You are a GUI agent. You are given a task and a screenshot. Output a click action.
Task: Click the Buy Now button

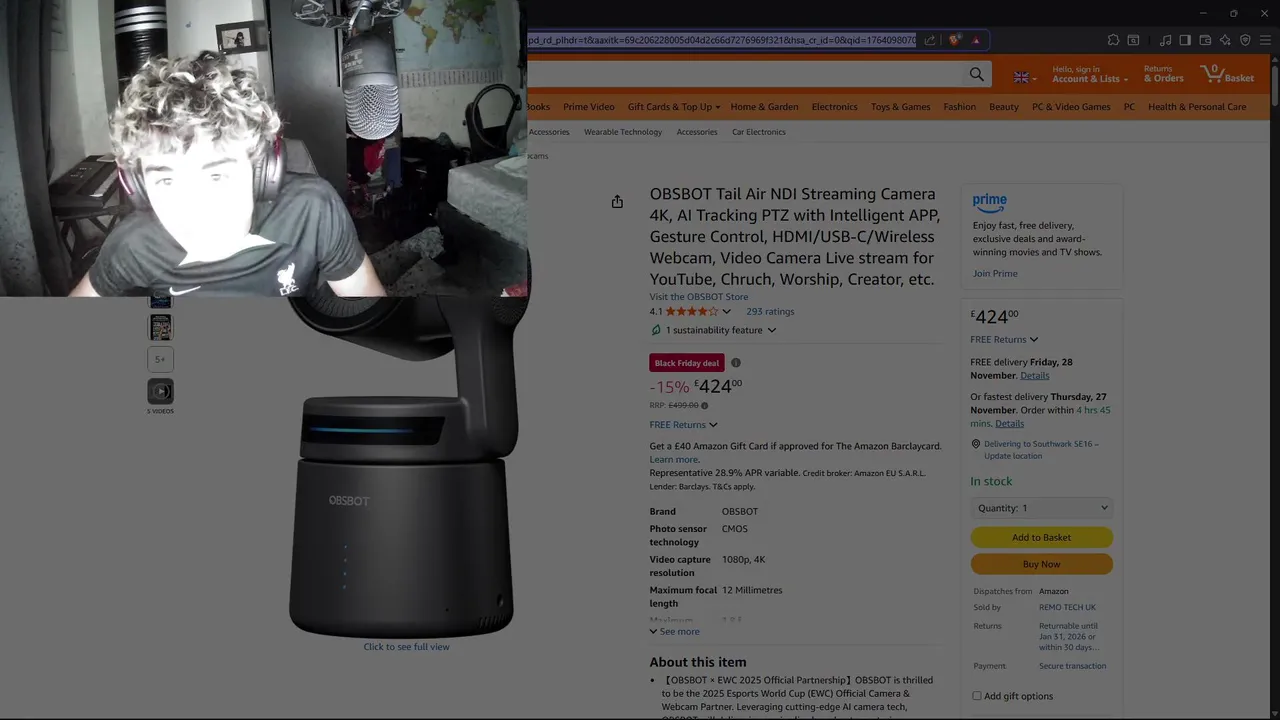click(x=1041, y=564)
